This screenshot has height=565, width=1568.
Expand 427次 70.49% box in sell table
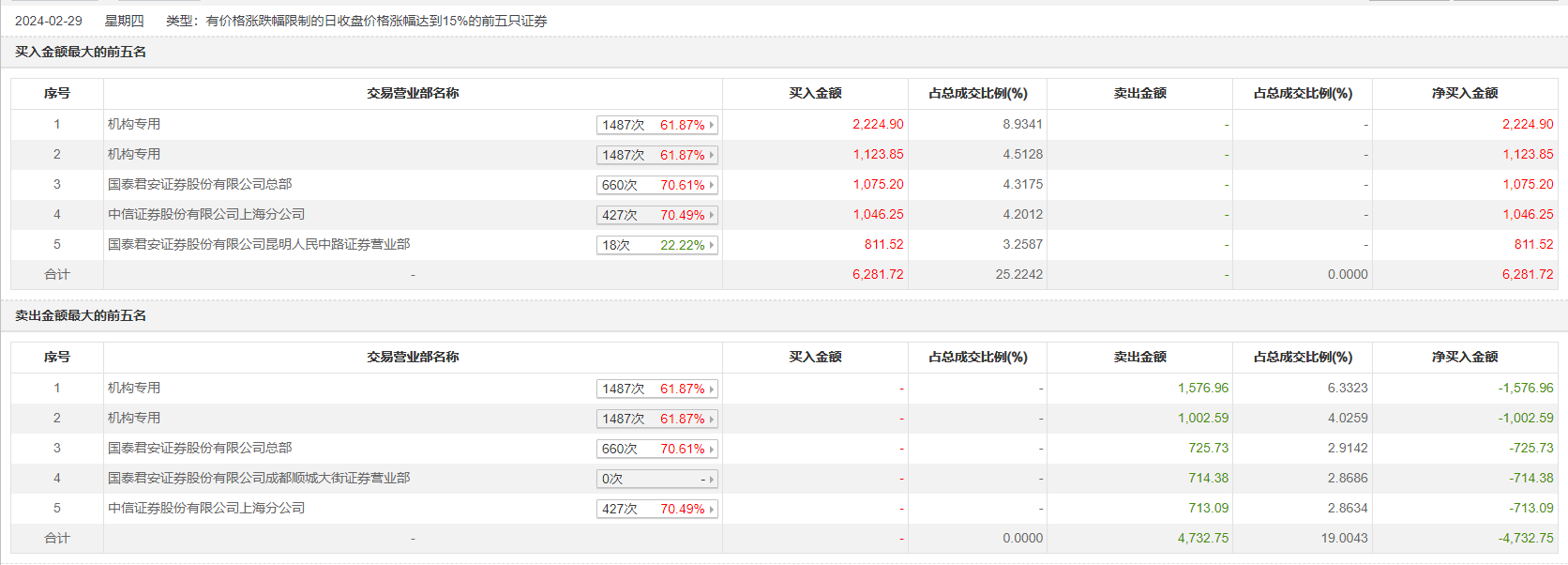(656, 510)
